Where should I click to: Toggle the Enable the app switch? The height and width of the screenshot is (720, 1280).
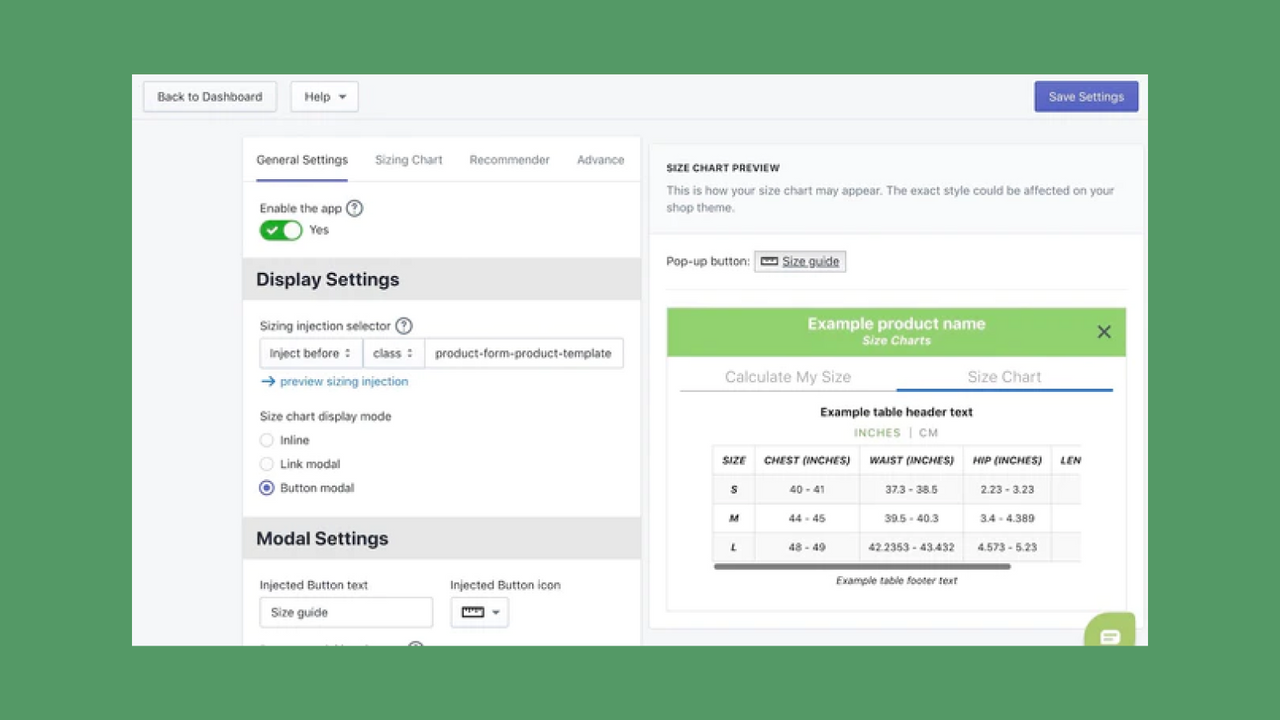[281, 230]
